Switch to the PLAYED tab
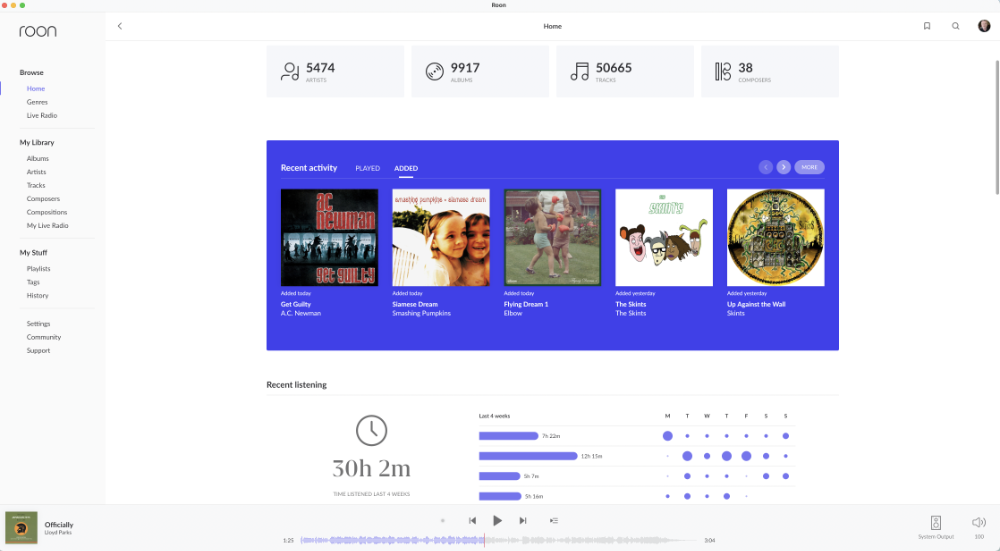The width and height of the screenshot is (1000, 551). click(x=367, y=168)
